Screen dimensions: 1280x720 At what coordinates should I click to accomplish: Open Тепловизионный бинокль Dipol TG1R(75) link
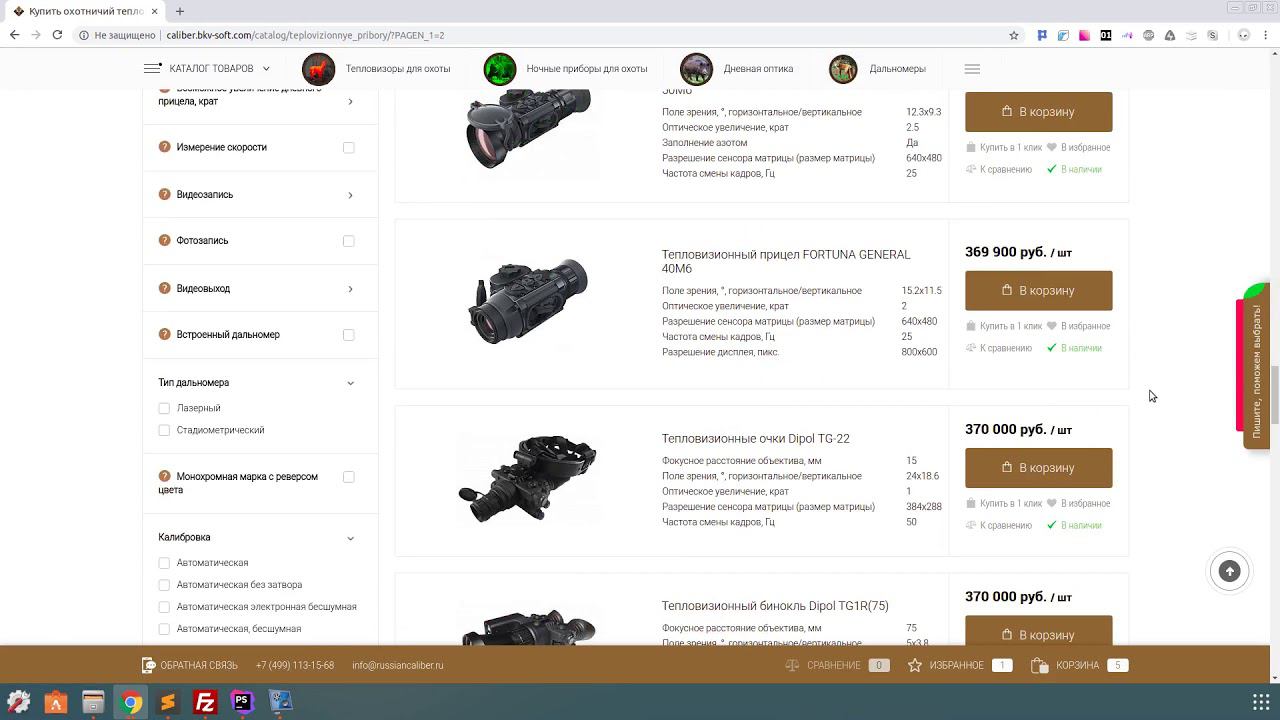[775, 605]
